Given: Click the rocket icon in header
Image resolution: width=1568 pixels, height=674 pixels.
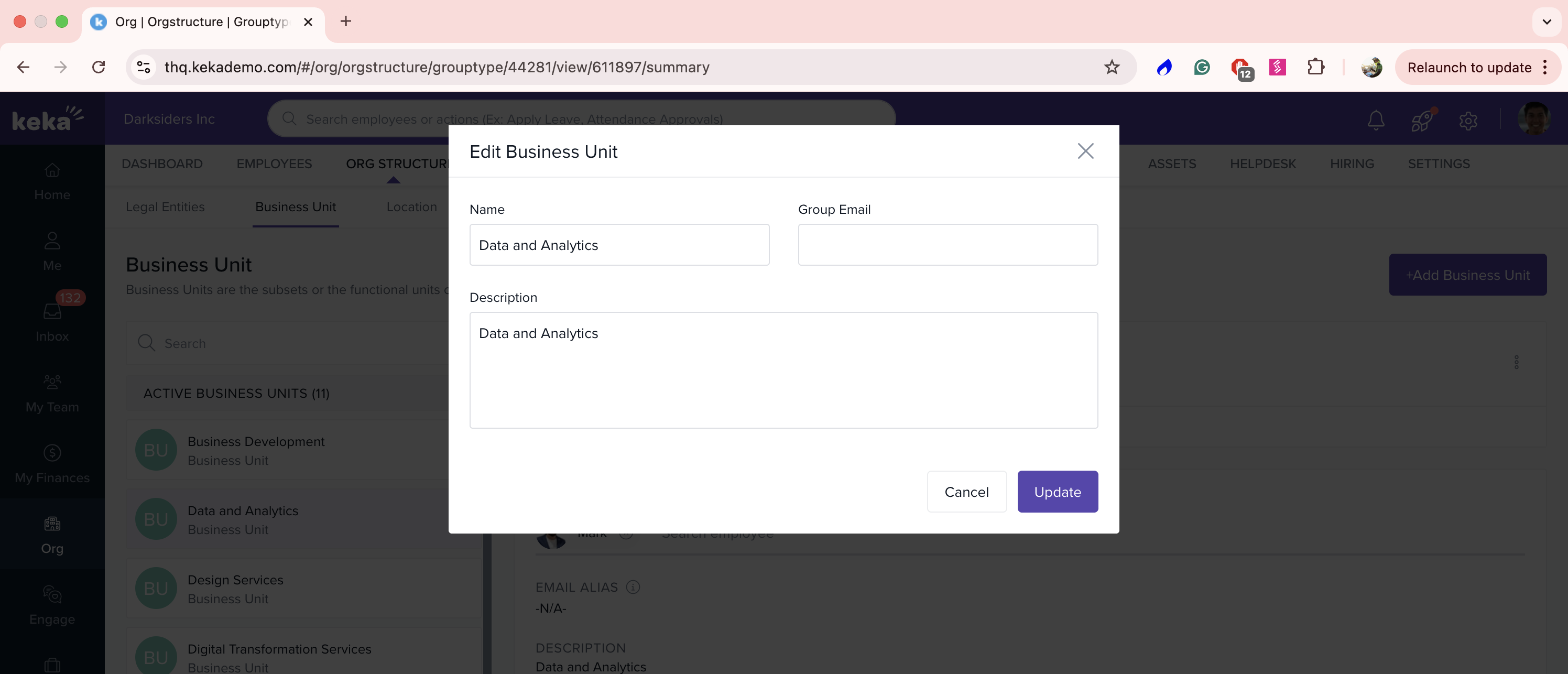Looking at the screenshot, I should (x=1422, y=120).
